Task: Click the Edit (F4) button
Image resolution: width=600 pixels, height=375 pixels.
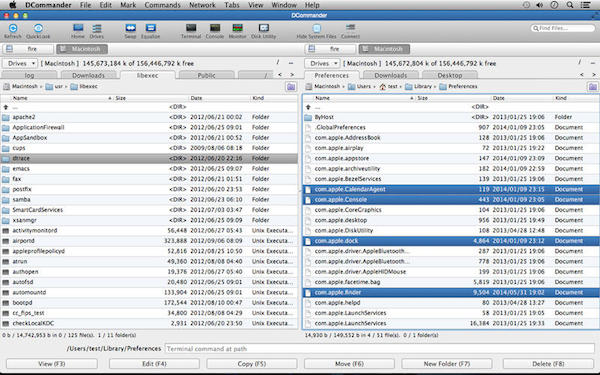Action: coord(154,364)
